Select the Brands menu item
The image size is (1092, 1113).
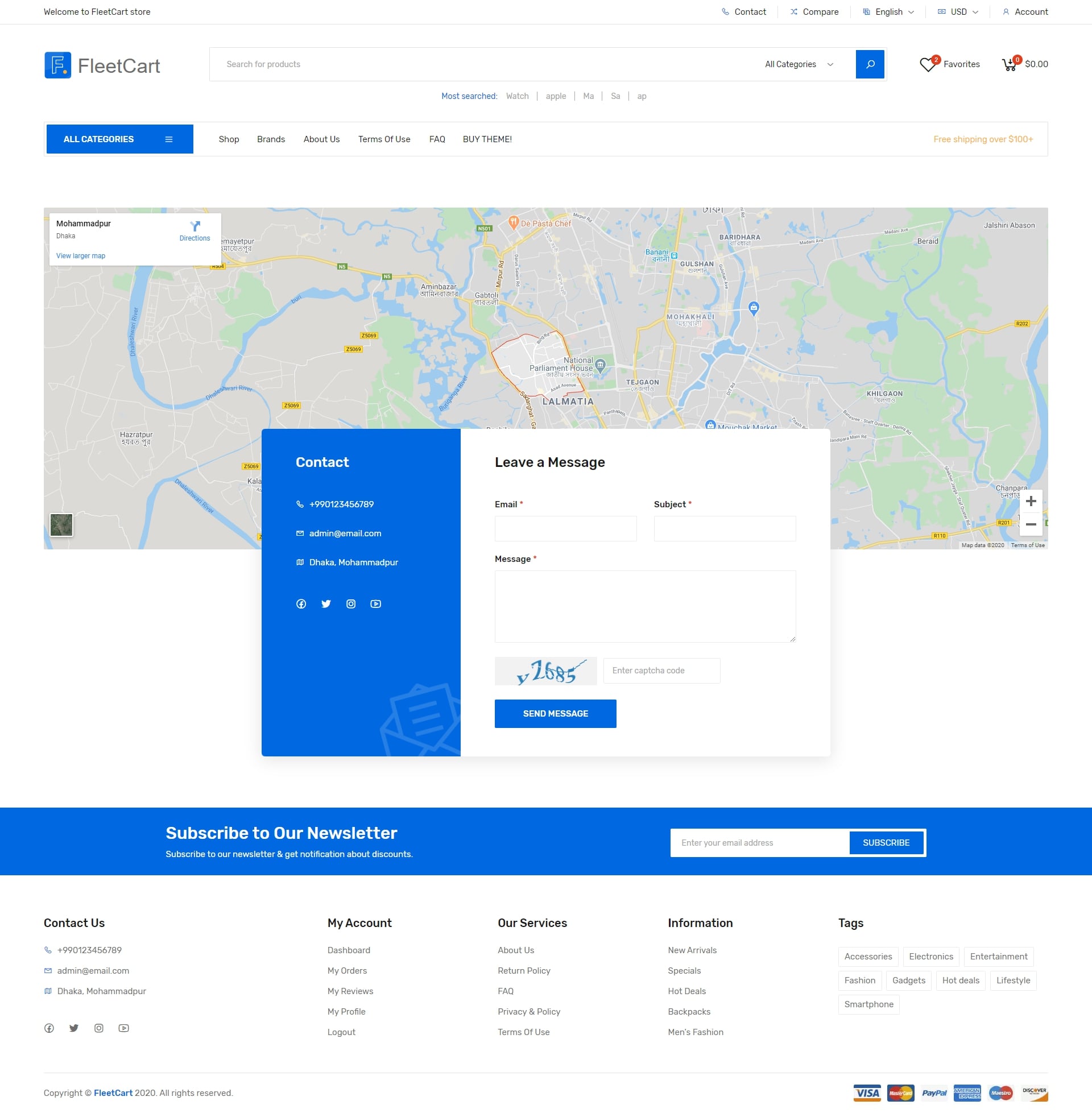point(271,139)
